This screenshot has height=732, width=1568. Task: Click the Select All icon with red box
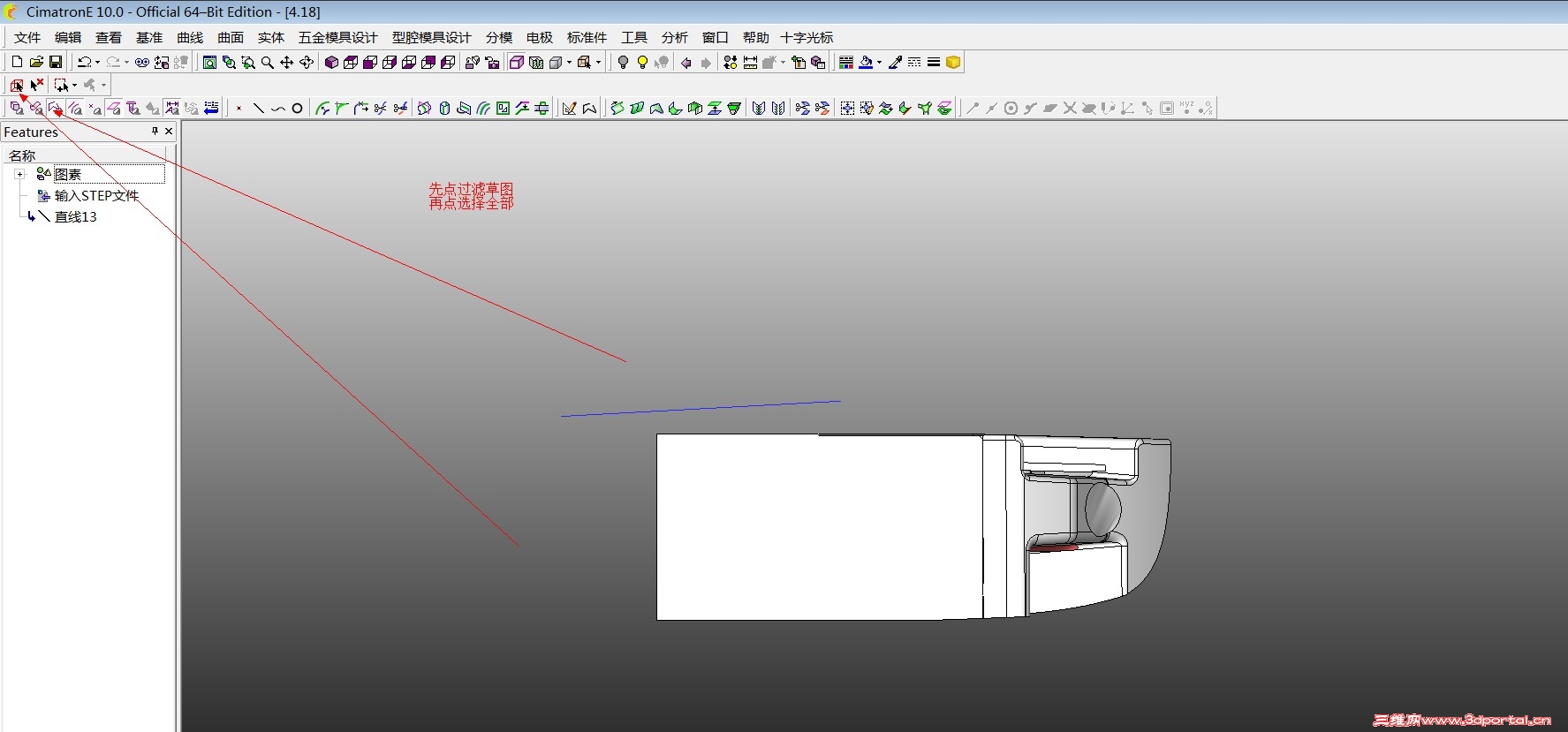(x=17, y=85)
